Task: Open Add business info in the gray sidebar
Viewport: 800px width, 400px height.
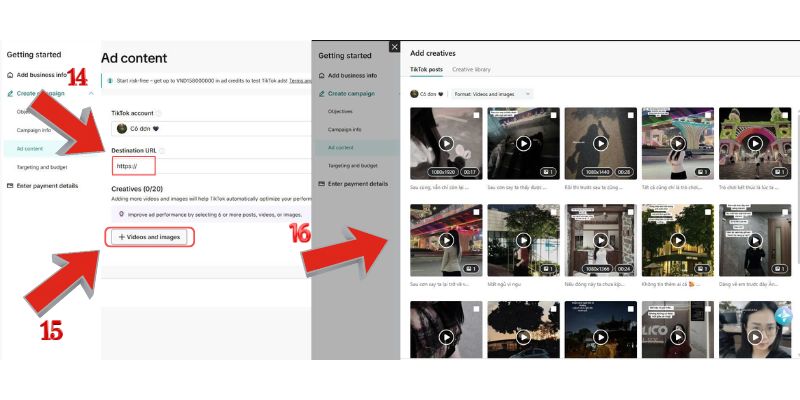Action: pos(353,76)
